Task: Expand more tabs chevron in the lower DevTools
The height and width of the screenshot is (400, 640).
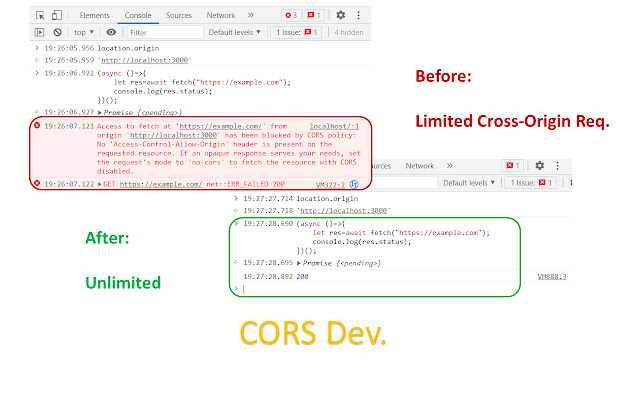Action: 450,166
